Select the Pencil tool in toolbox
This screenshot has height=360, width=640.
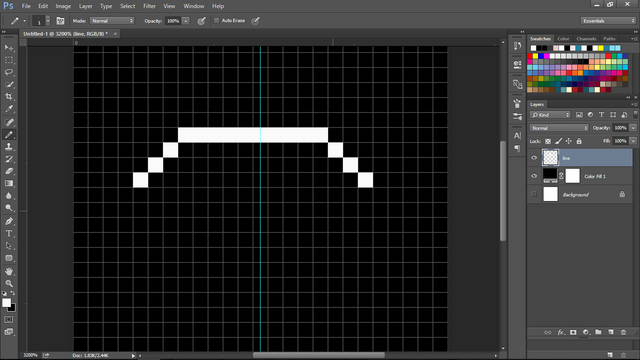point(9,134)
